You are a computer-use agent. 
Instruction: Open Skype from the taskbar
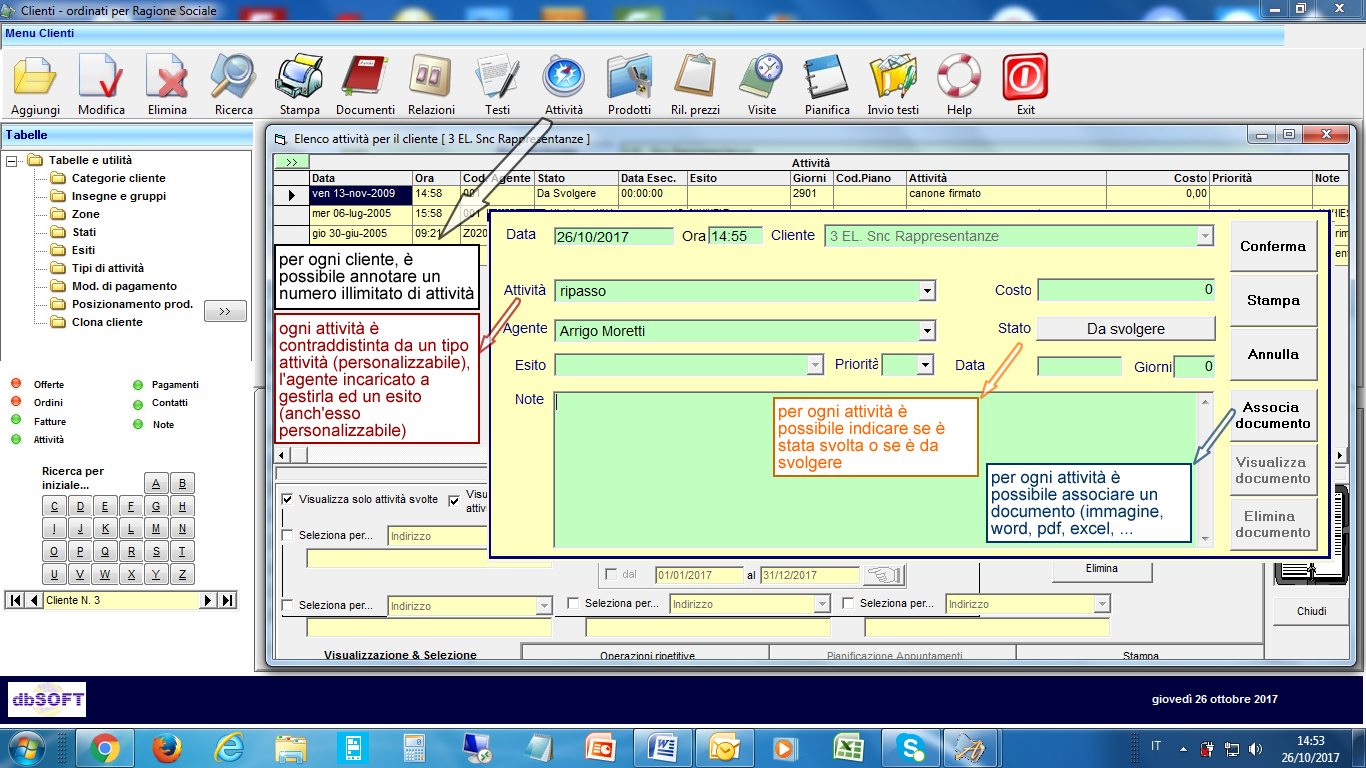point(911,747)
